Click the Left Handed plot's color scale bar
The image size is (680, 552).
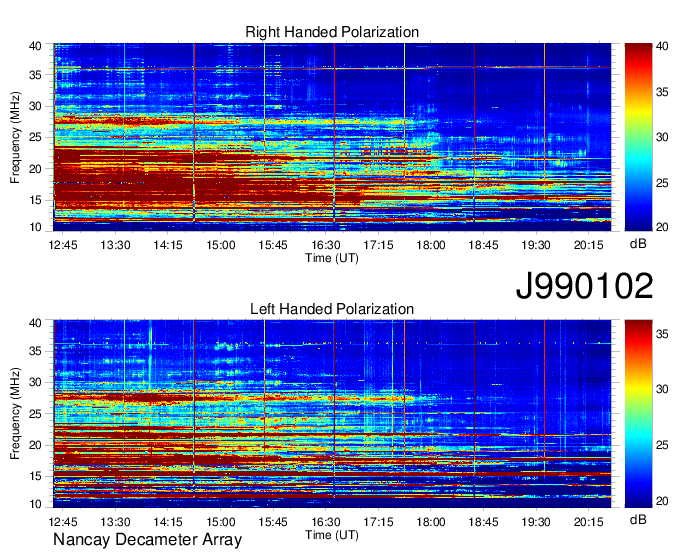click(x=638, y=414)
